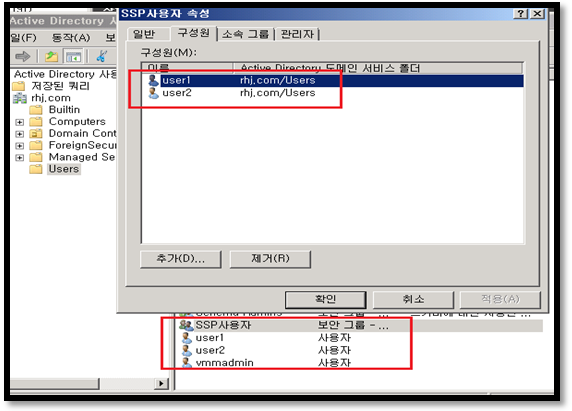572x411 pixels.
Task: Click the tree pane horizontal scrollbar right arrow
Action: tap(161, 383)
